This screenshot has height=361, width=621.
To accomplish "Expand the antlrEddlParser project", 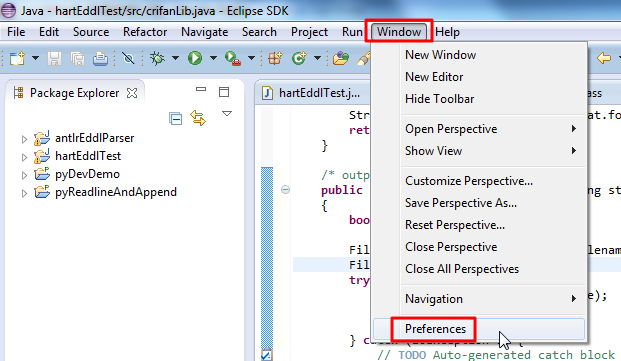I will coord(25,139).
